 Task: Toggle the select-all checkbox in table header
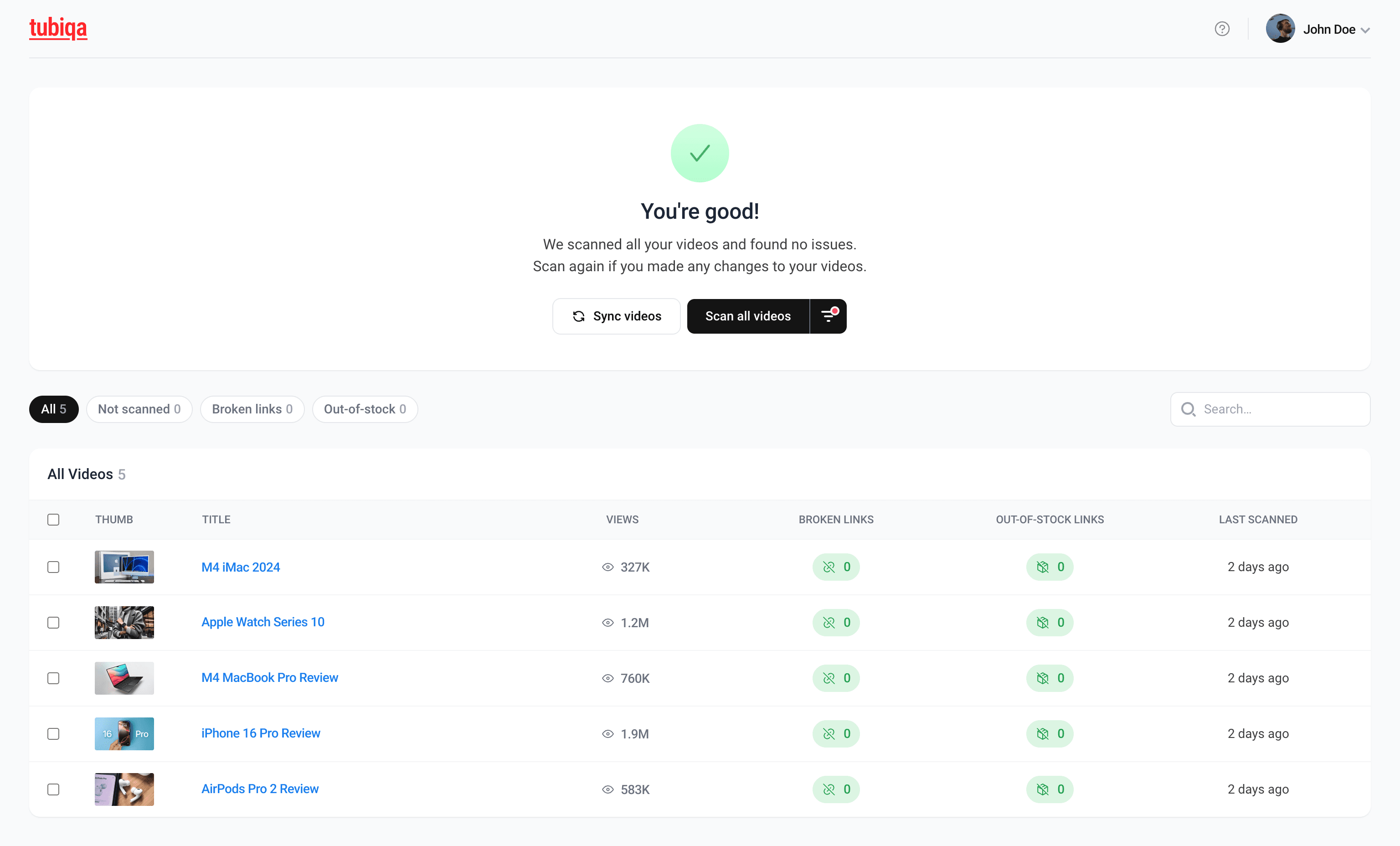tap(53, 520)
